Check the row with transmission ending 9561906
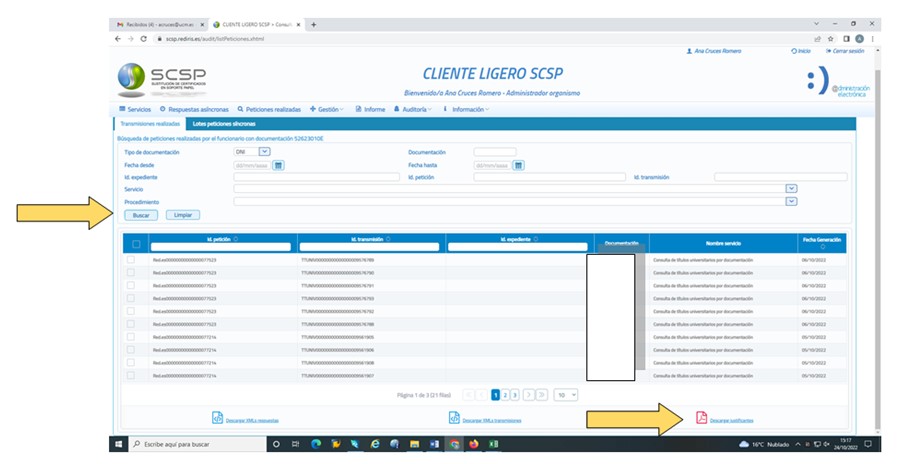Image resolution: width=912 pixels, height=464 pixels. pos(131,349)
